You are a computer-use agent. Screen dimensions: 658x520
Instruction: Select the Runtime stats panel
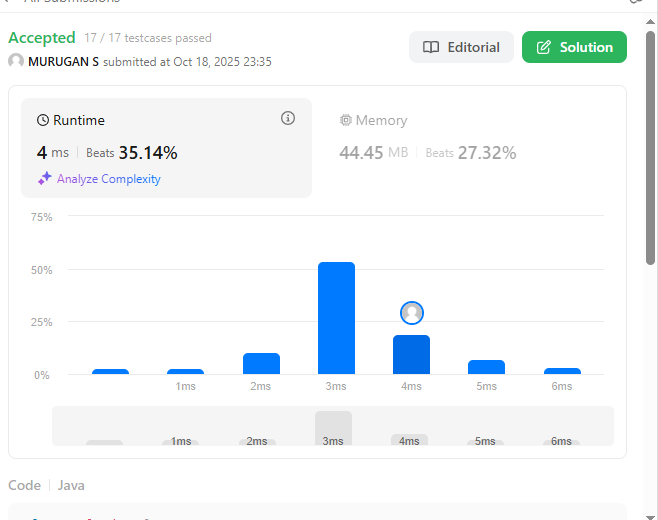click(x=166, y=148)
